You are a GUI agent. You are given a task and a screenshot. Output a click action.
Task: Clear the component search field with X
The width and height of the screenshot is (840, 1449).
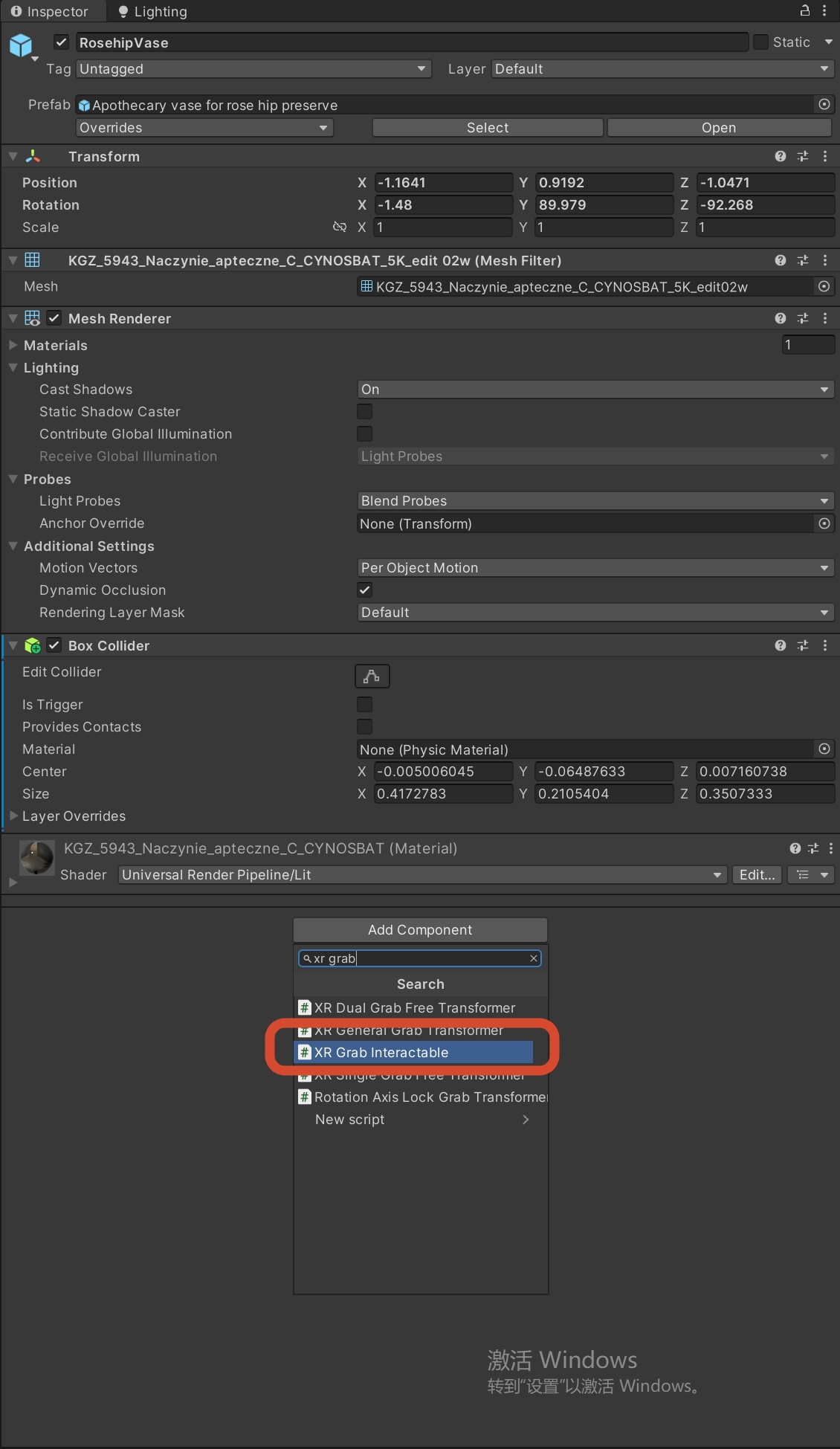click(x=533, y=958)
